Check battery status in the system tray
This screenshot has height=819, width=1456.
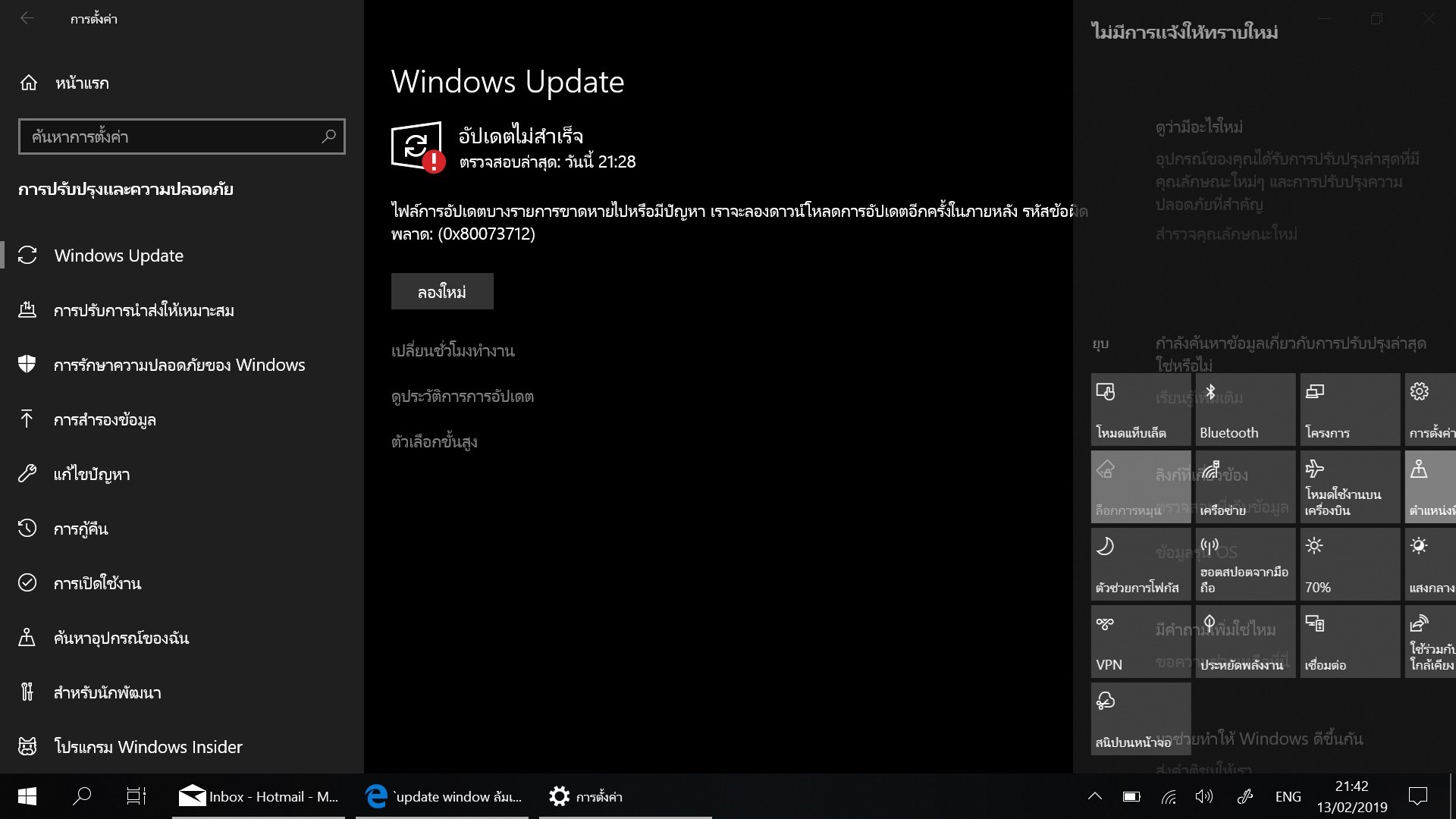coord(1131,796)
